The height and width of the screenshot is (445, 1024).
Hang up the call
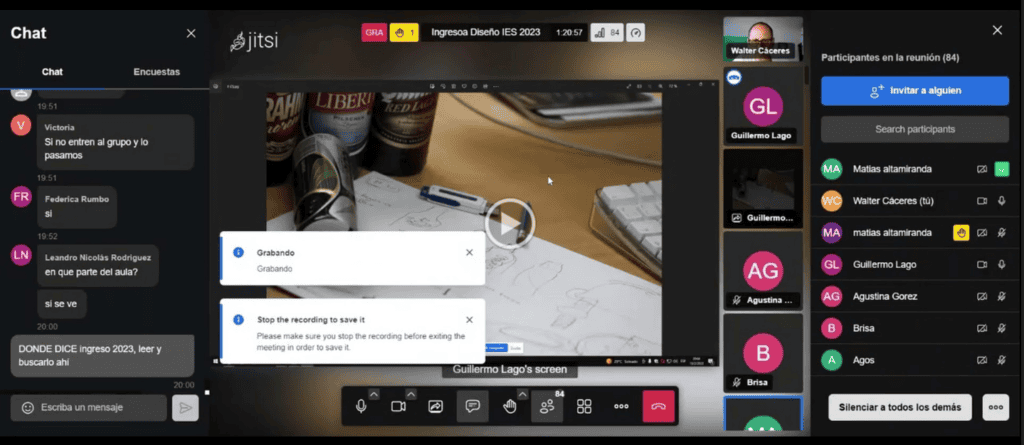(x=658, y=406)
